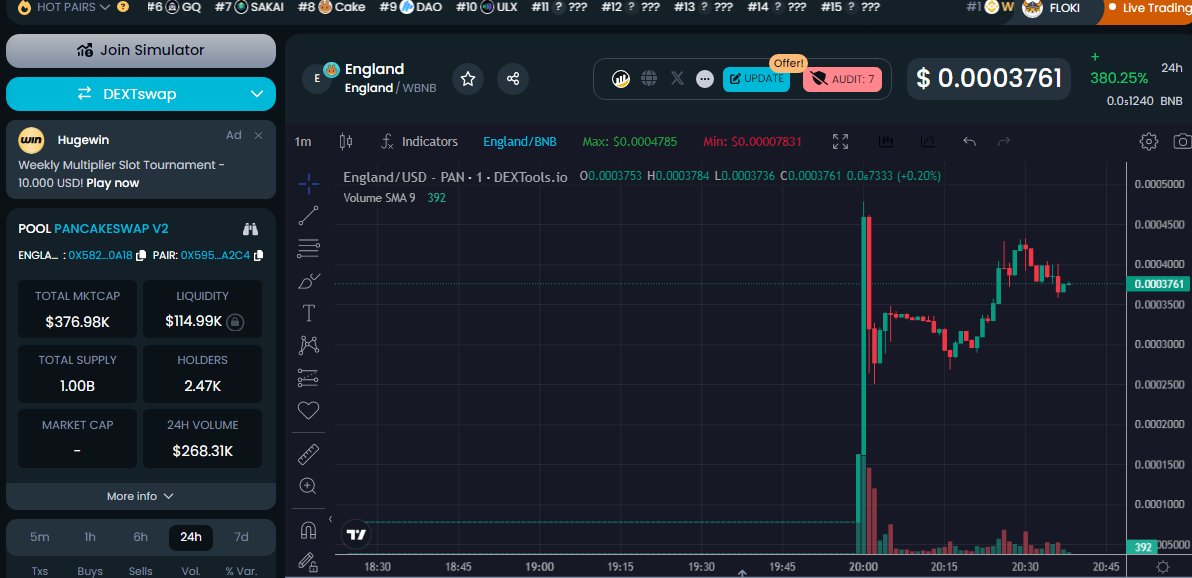Expand More info section

pyautogui.click(x=141, y=496)
